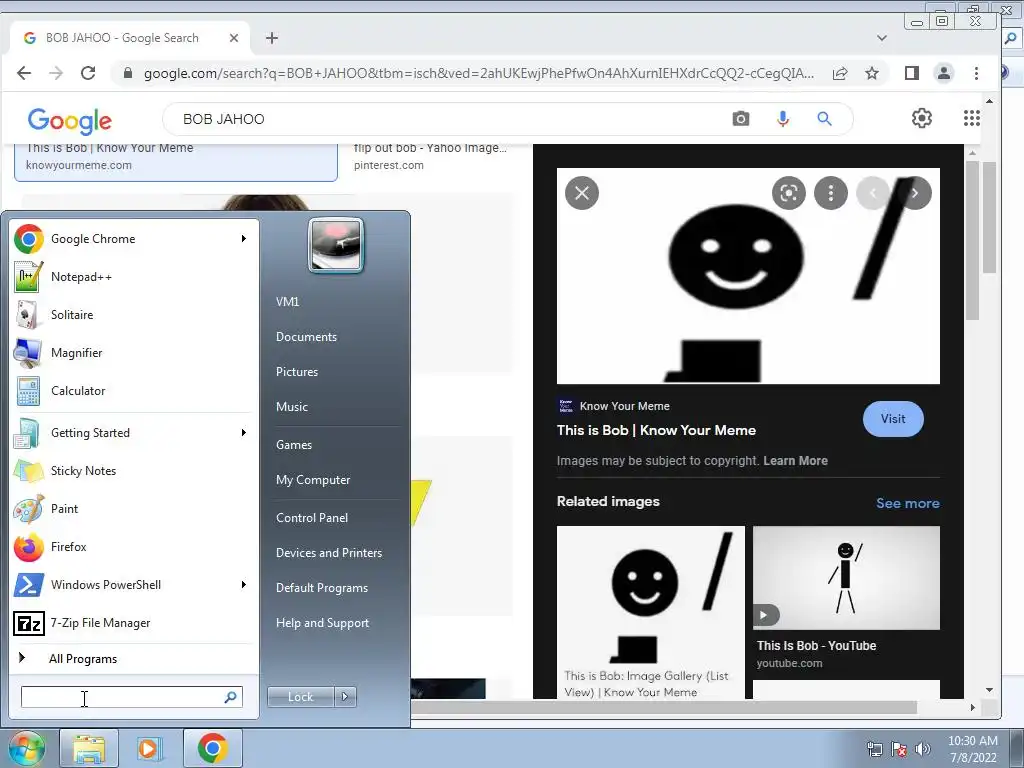
Task: Click the volume speaker tray icon
Action: coord(923,749)
